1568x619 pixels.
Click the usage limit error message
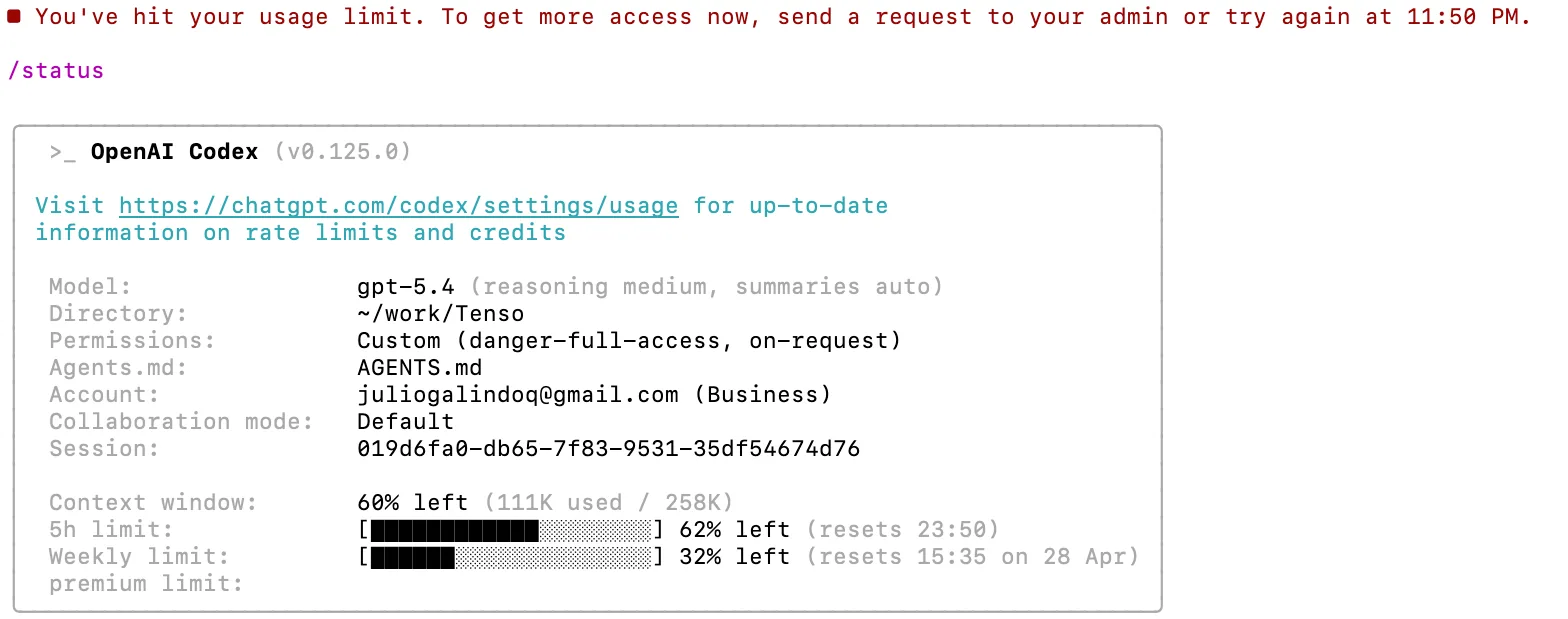coord(783,17)
